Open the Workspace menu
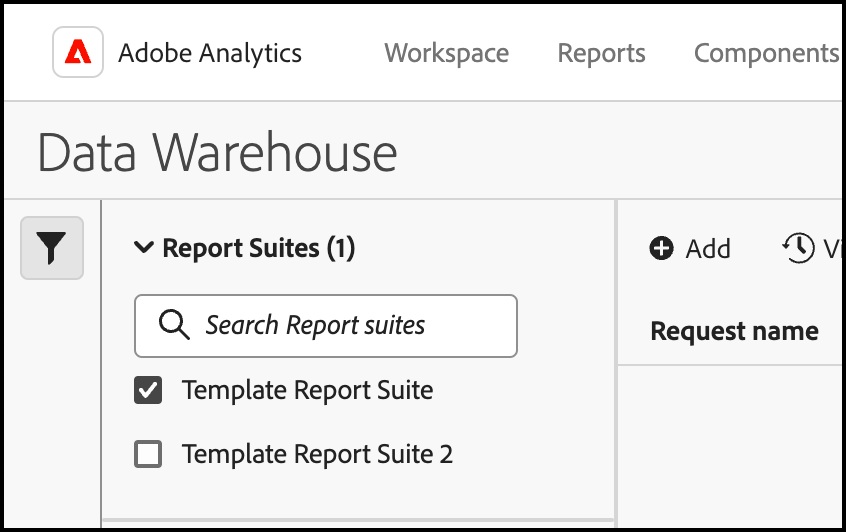 click(446, 53)
